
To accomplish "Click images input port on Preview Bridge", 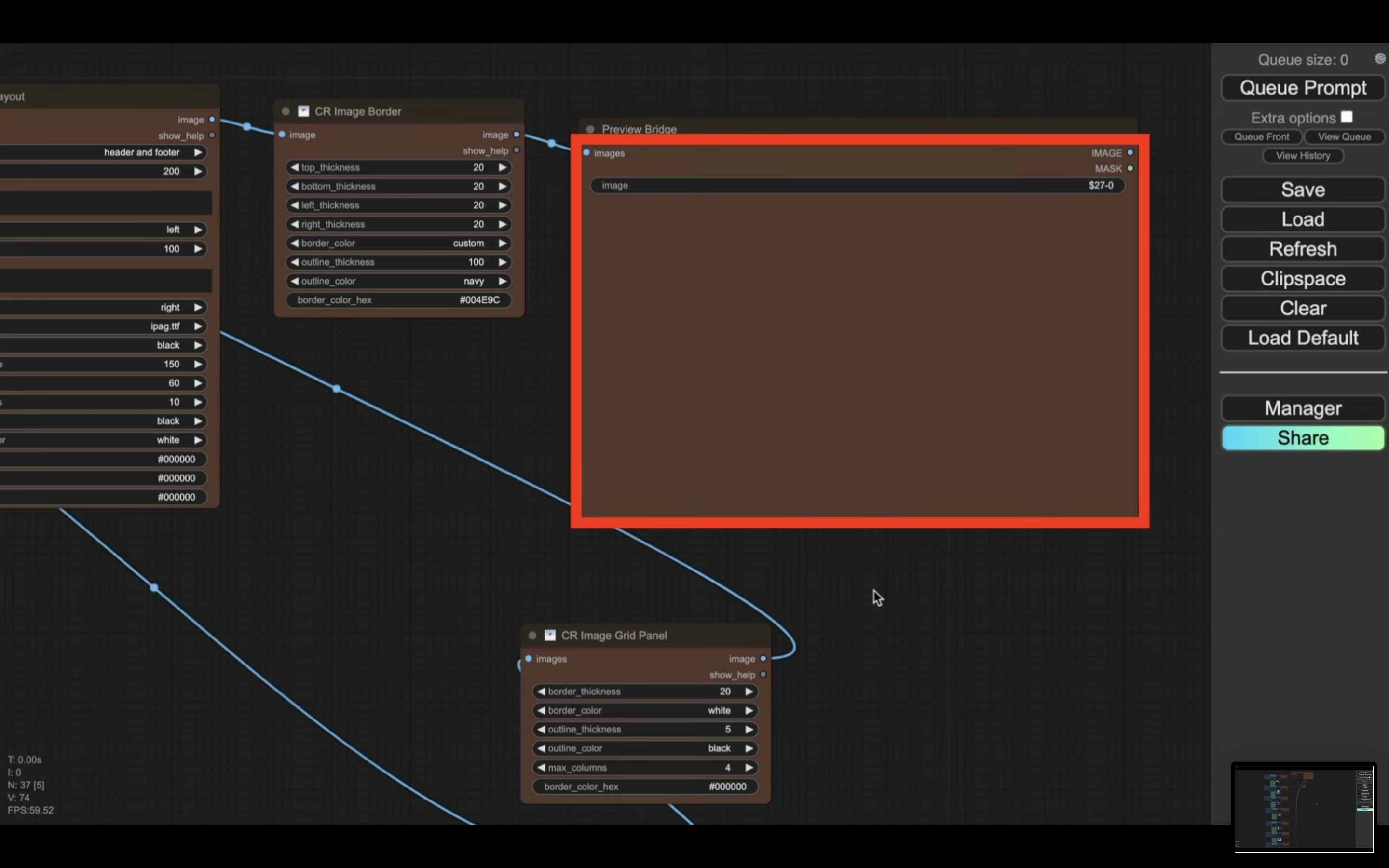I will (x=586, y=153).
